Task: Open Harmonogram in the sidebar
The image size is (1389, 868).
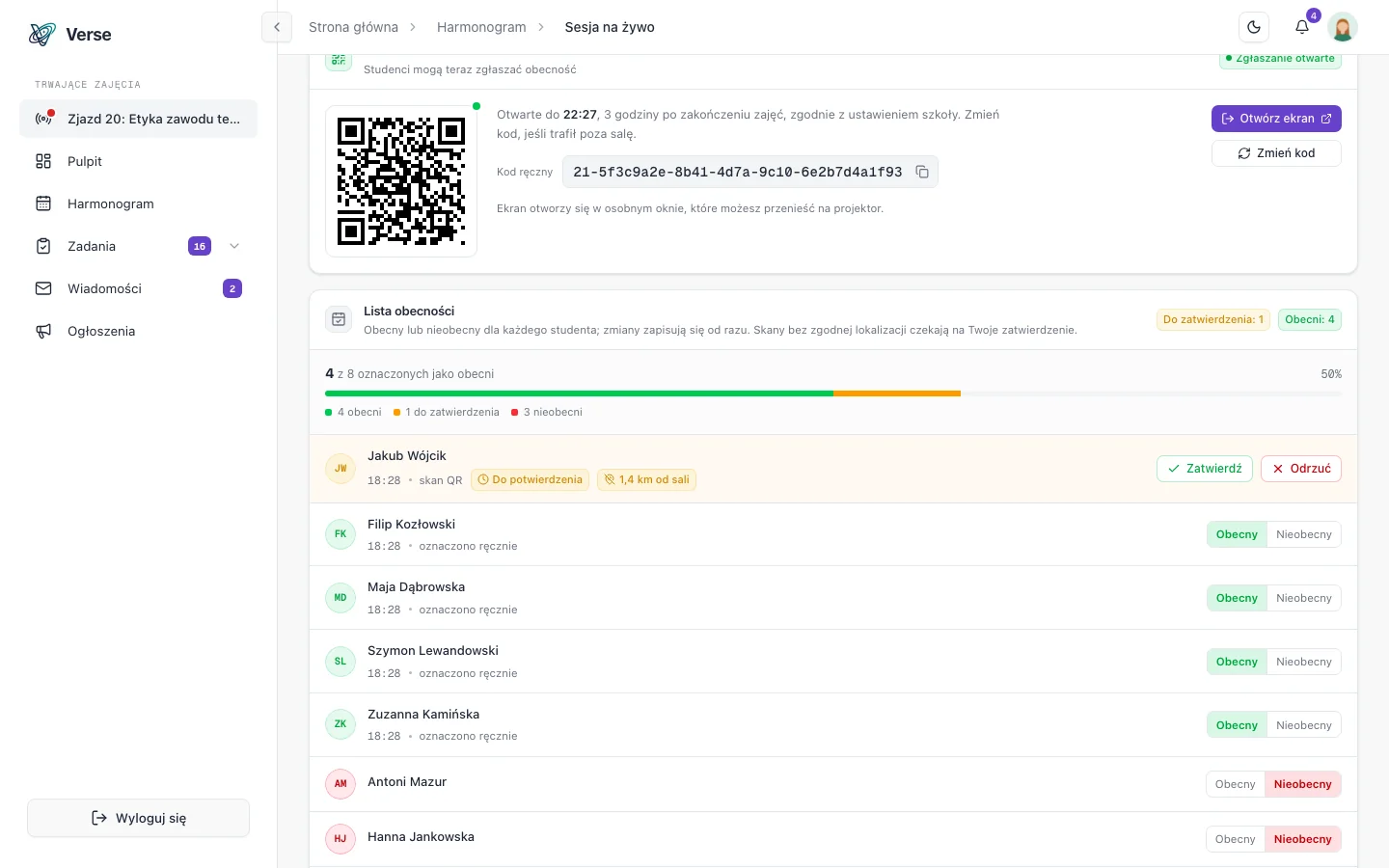Action: coord(138,203)
